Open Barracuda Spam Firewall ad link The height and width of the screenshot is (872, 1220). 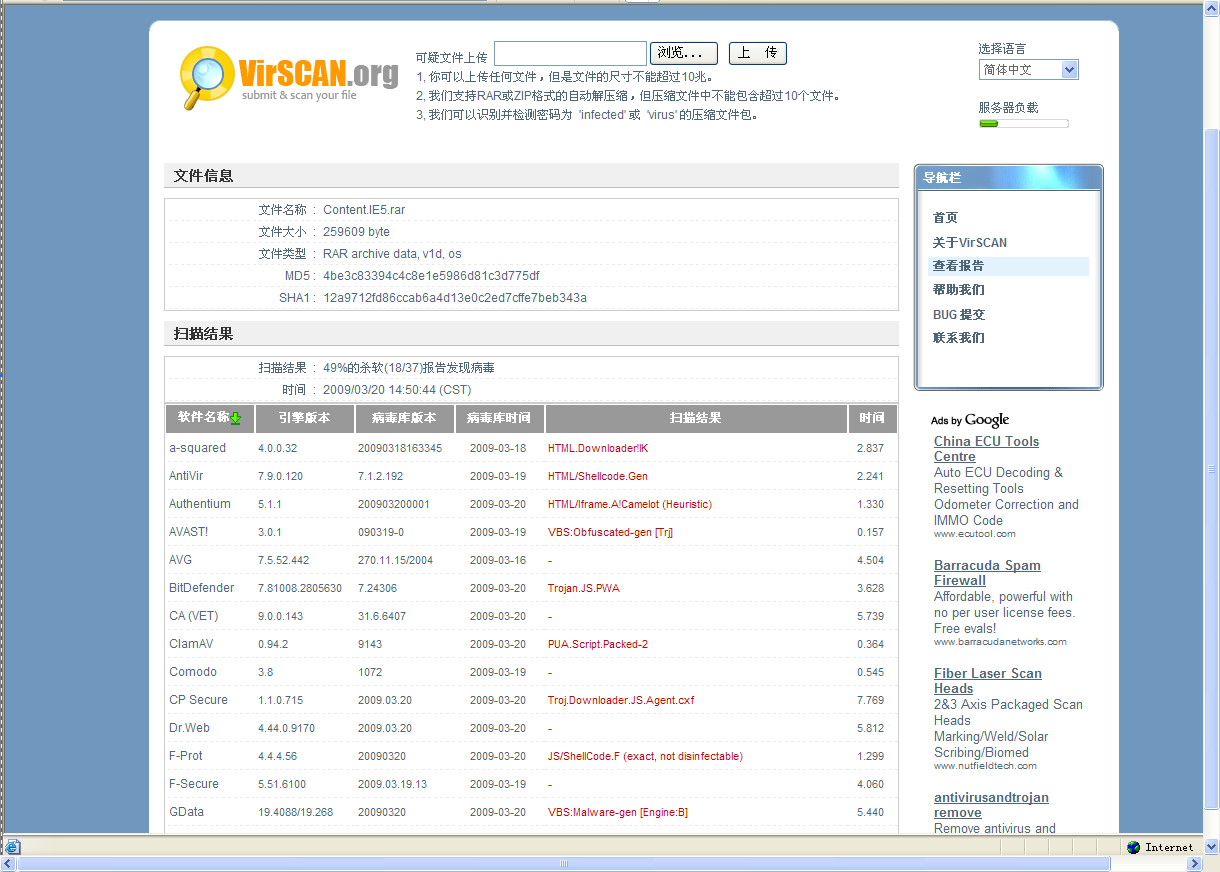click(987, 573)
